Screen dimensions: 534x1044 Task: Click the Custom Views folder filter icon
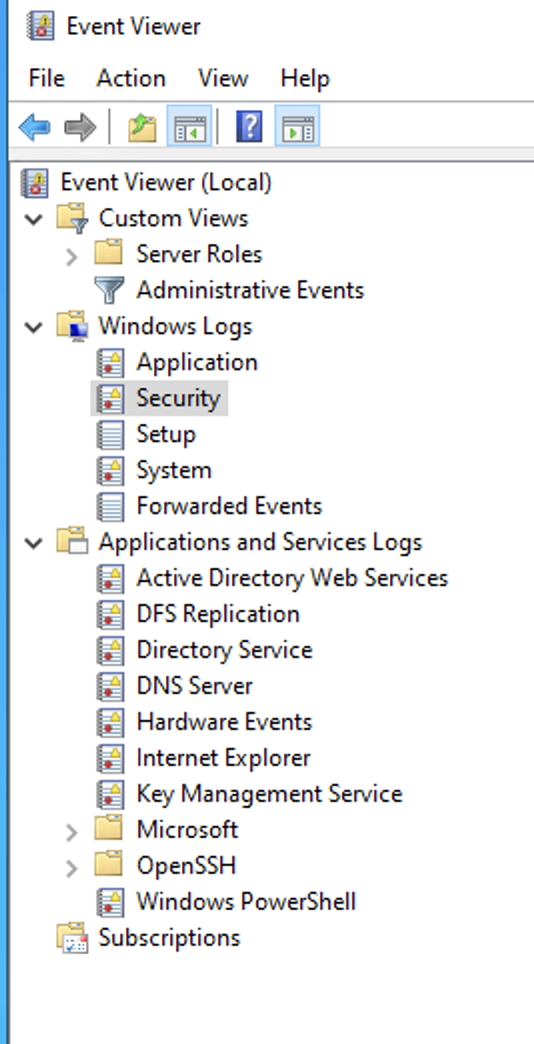pyautogui.click(x=72, y=218)
